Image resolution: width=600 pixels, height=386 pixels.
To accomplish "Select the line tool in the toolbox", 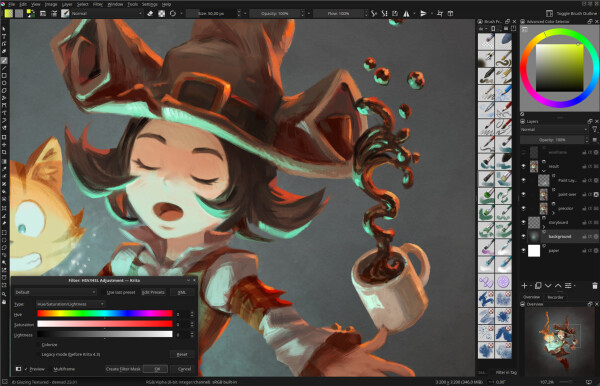I will [4, 68].
